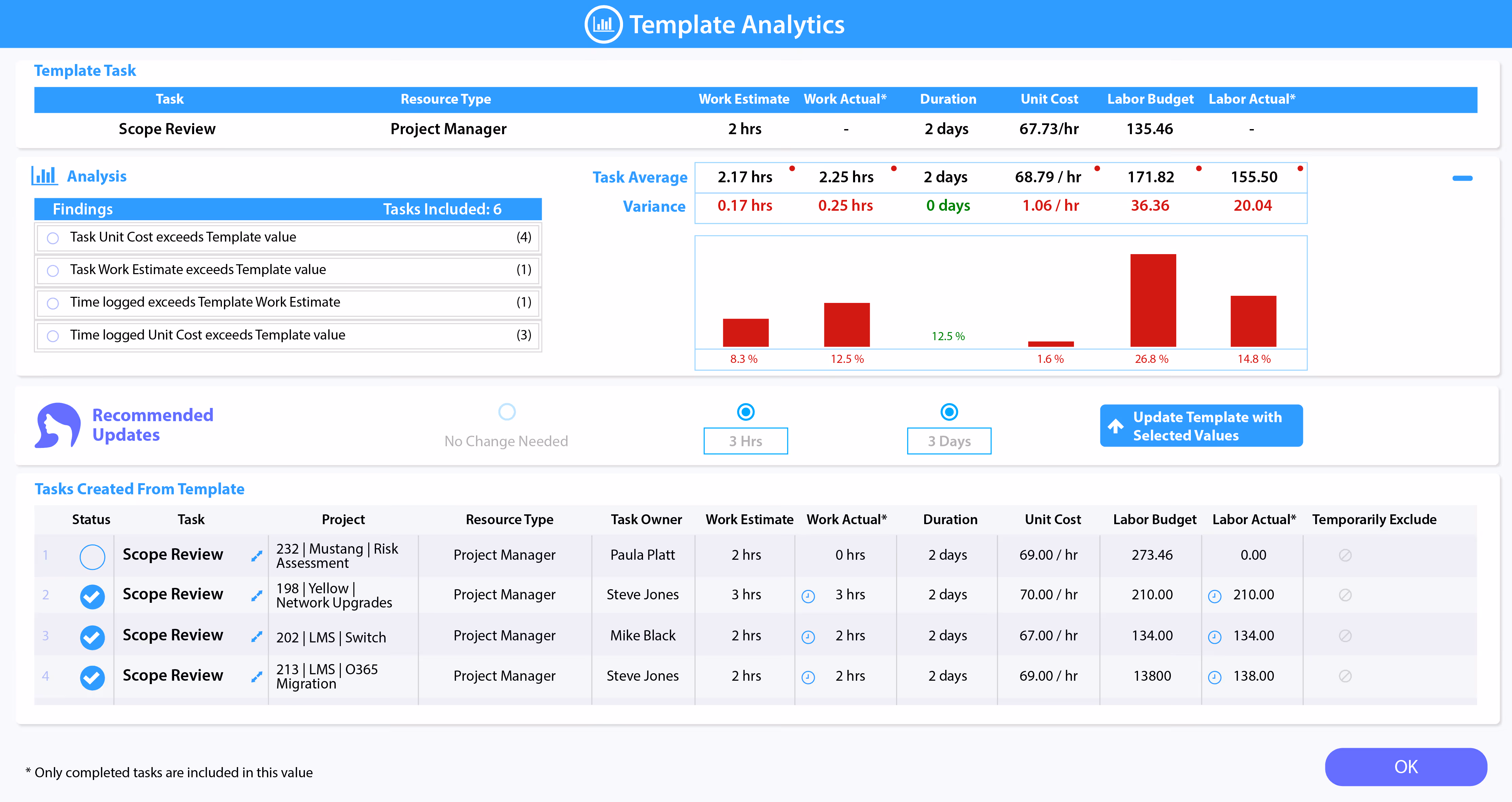Toggle completed status for Yellow Network Upgrades task
Viewport: 1512px width, 802px height.
(x=92, y=597)
